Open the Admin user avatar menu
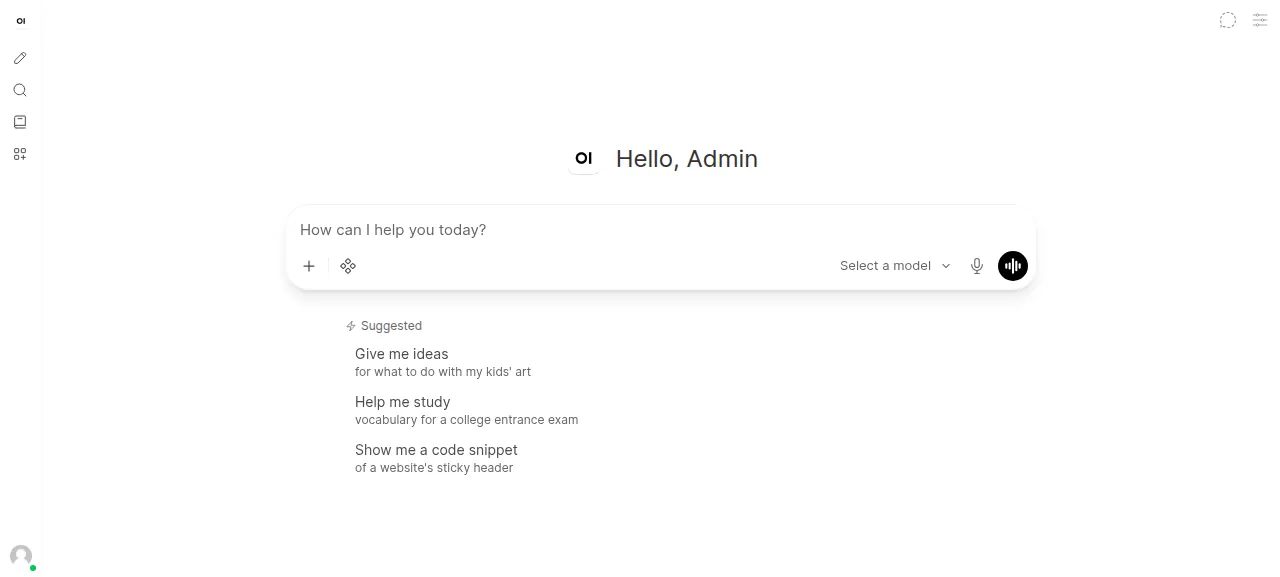This screenshot has width=1280, height=577. click(x=21, y=556)
